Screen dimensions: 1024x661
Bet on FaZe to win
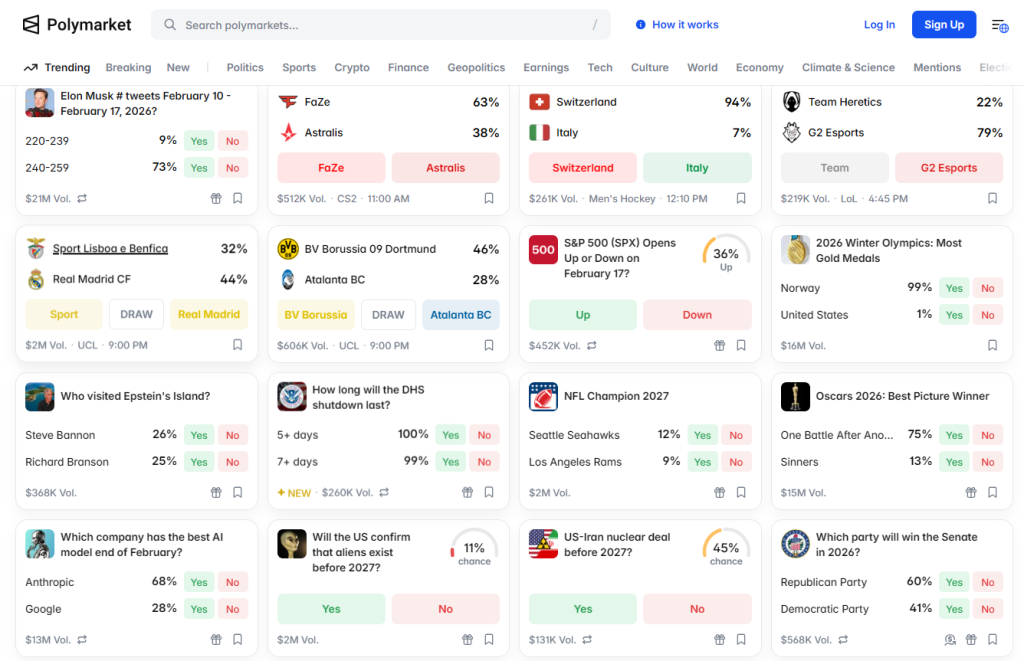click(331, 168)
